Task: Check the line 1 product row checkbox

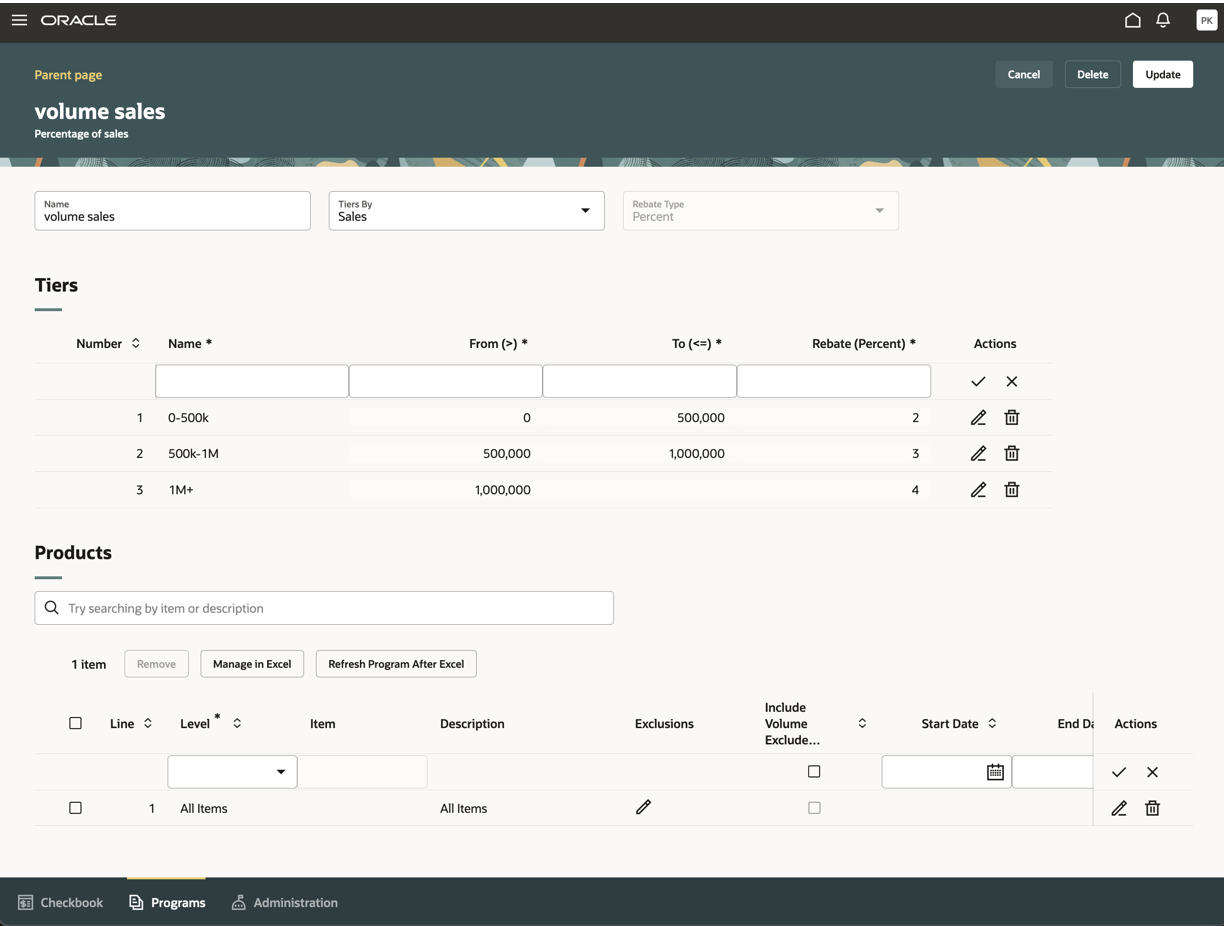Action: coord(75,807)
